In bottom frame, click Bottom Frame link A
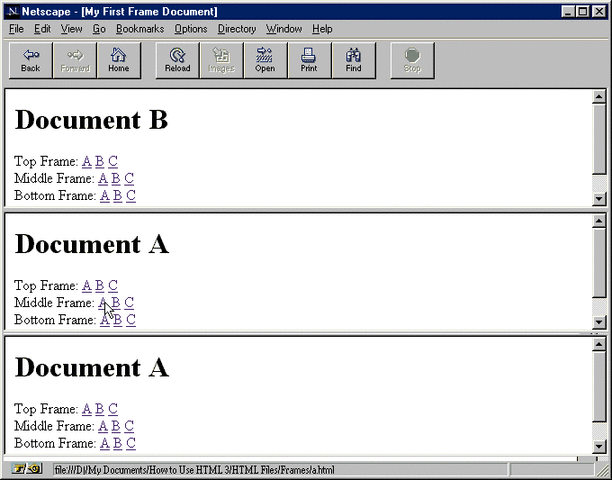This screenshot has width=612, height=480. [x=105, y=443]
